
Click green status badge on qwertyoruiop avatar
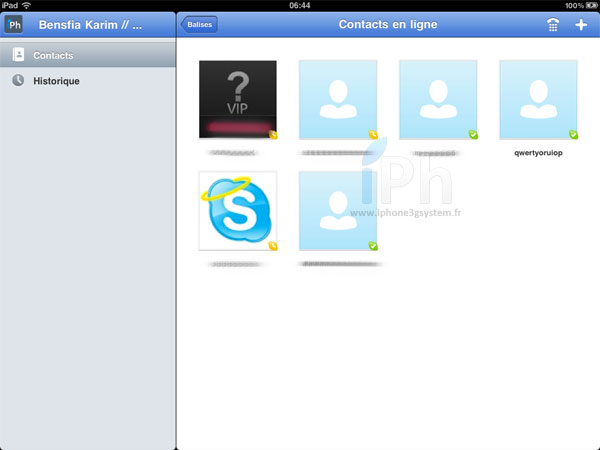[573, 134]
